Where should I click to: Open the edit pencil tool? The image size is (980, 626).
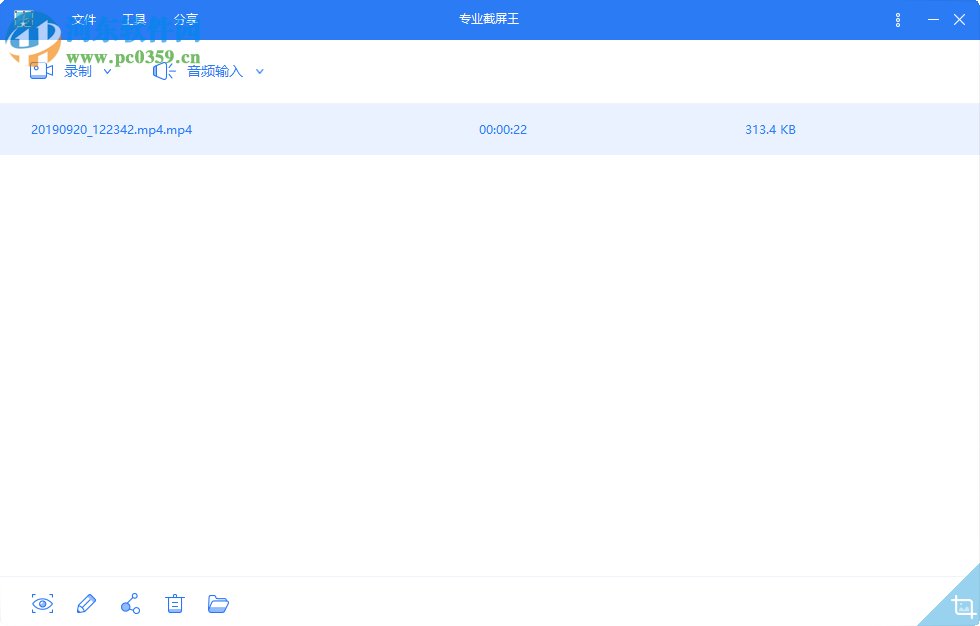pyautogui.click(x=86, y=604)
